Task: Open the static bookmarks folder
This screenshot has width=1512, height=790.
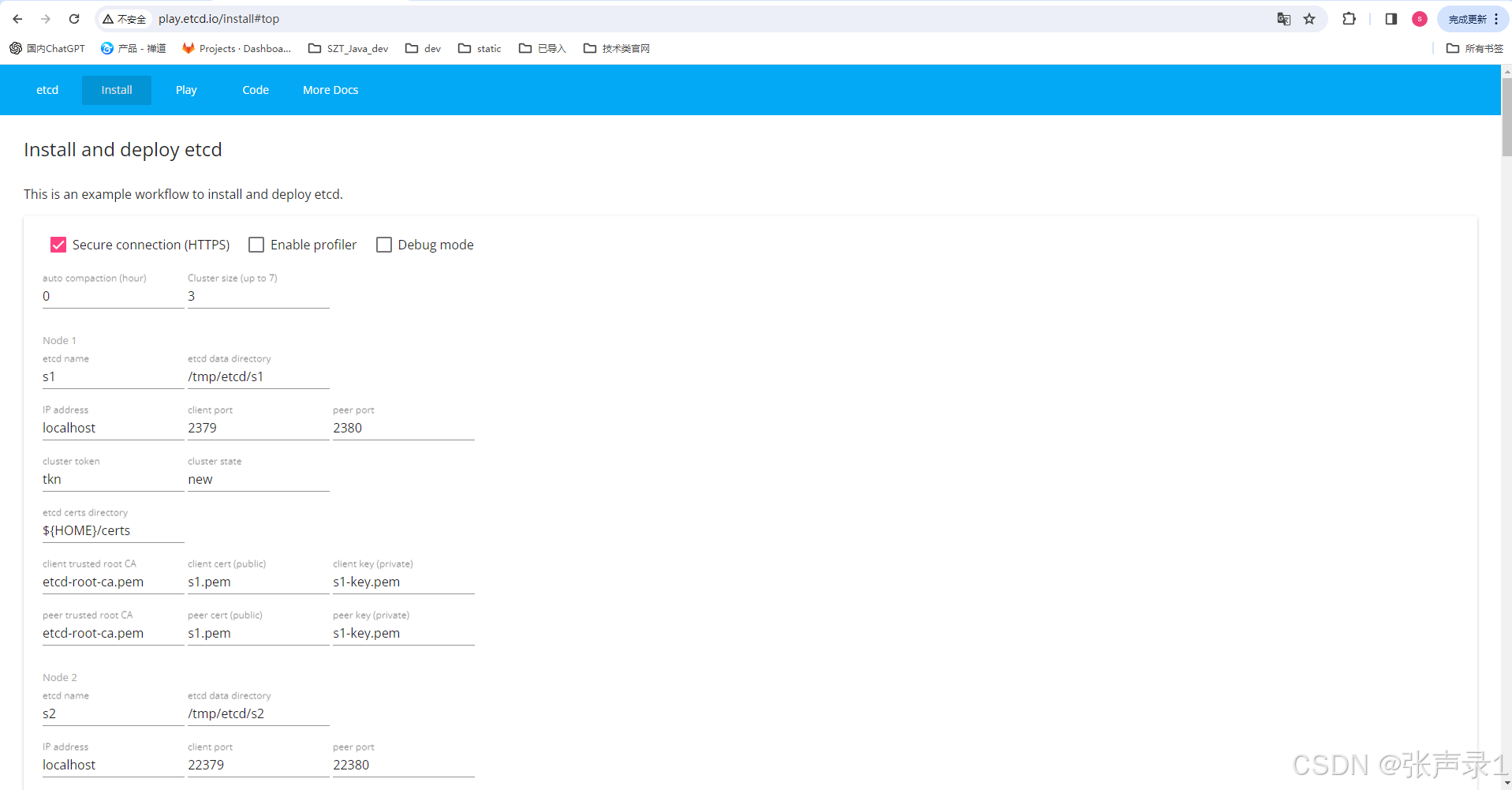Action: [480, 48]
